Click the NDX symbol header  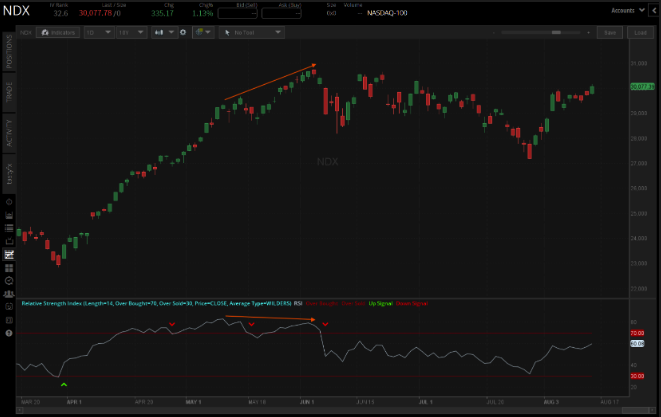pyautogui.click(x=16, y=11)
